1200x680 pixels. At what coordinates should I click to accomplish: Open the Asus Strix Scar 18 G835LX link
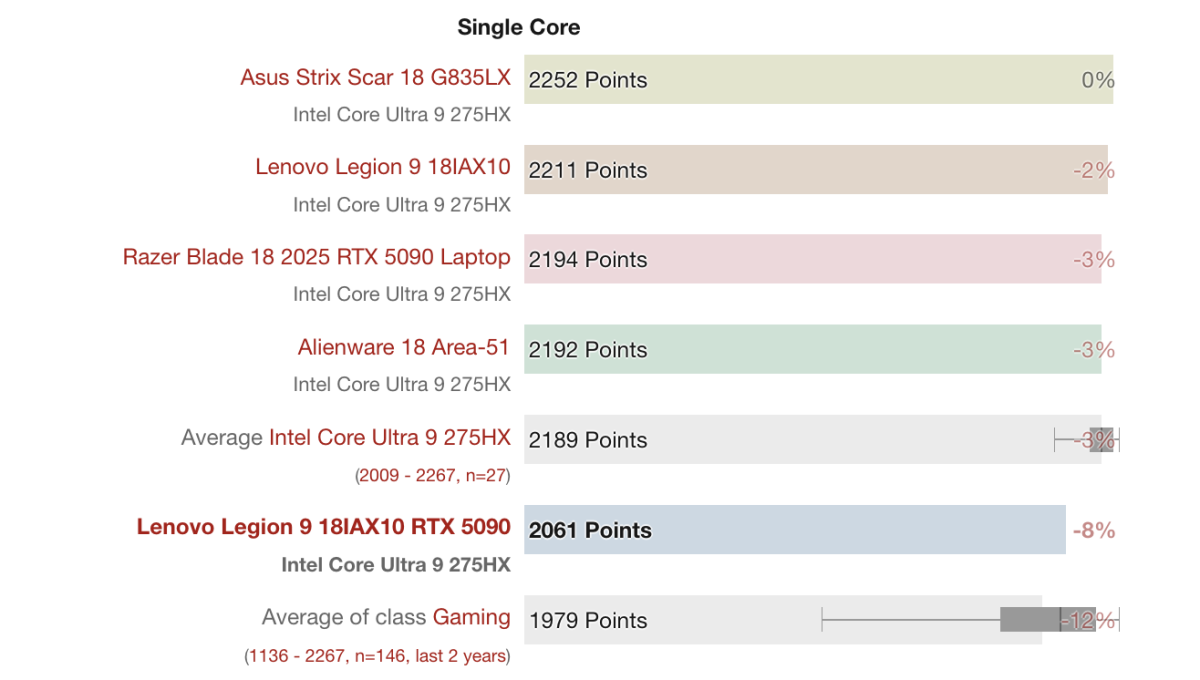375,78
